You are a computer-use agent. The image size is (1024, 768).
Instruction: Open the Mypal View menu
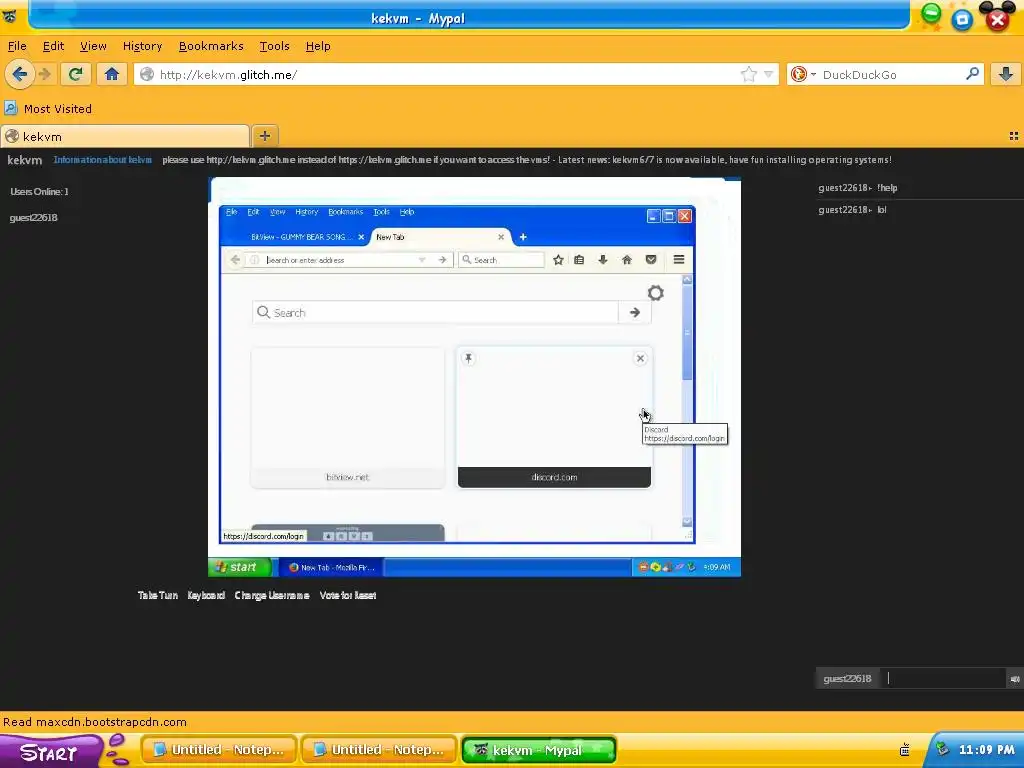coord(93,46)
